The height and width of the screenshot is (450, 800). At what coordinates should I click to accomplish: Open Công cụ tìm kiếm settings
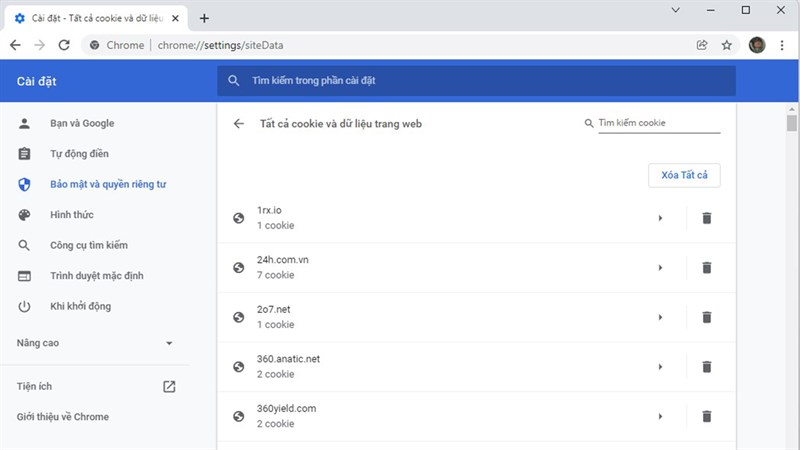pyautogui.click(x=89, y=245)
